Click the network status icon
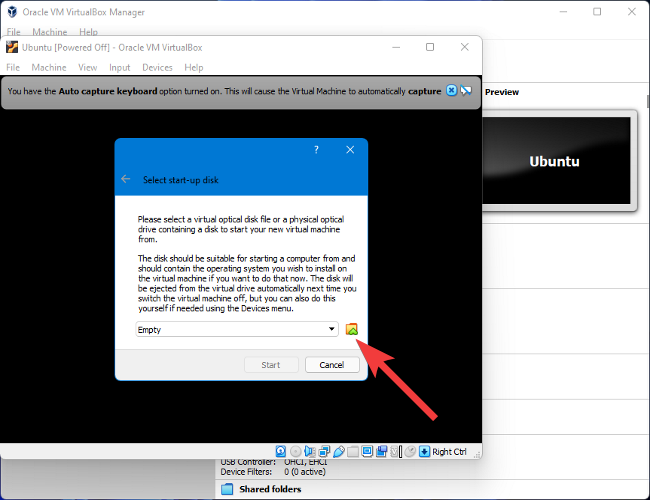Viewport: 650px width, 500px height. [x=324, y=451]
